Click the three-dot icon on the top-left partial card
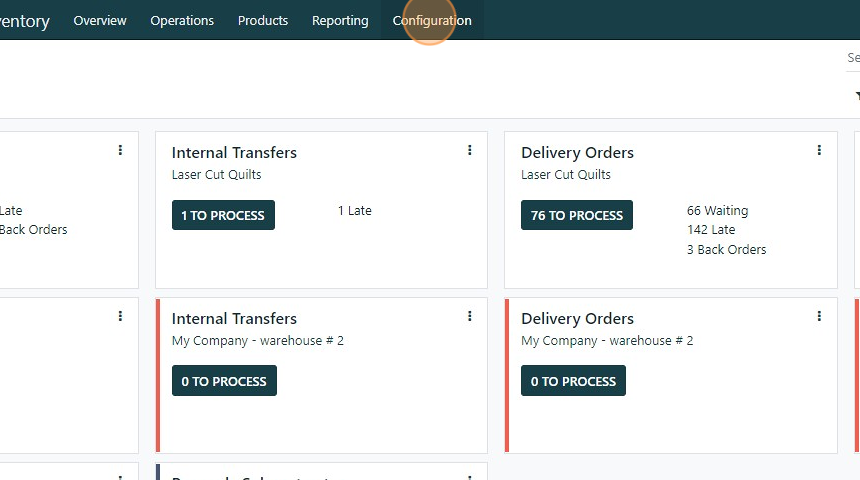 (x=120, y=151)
